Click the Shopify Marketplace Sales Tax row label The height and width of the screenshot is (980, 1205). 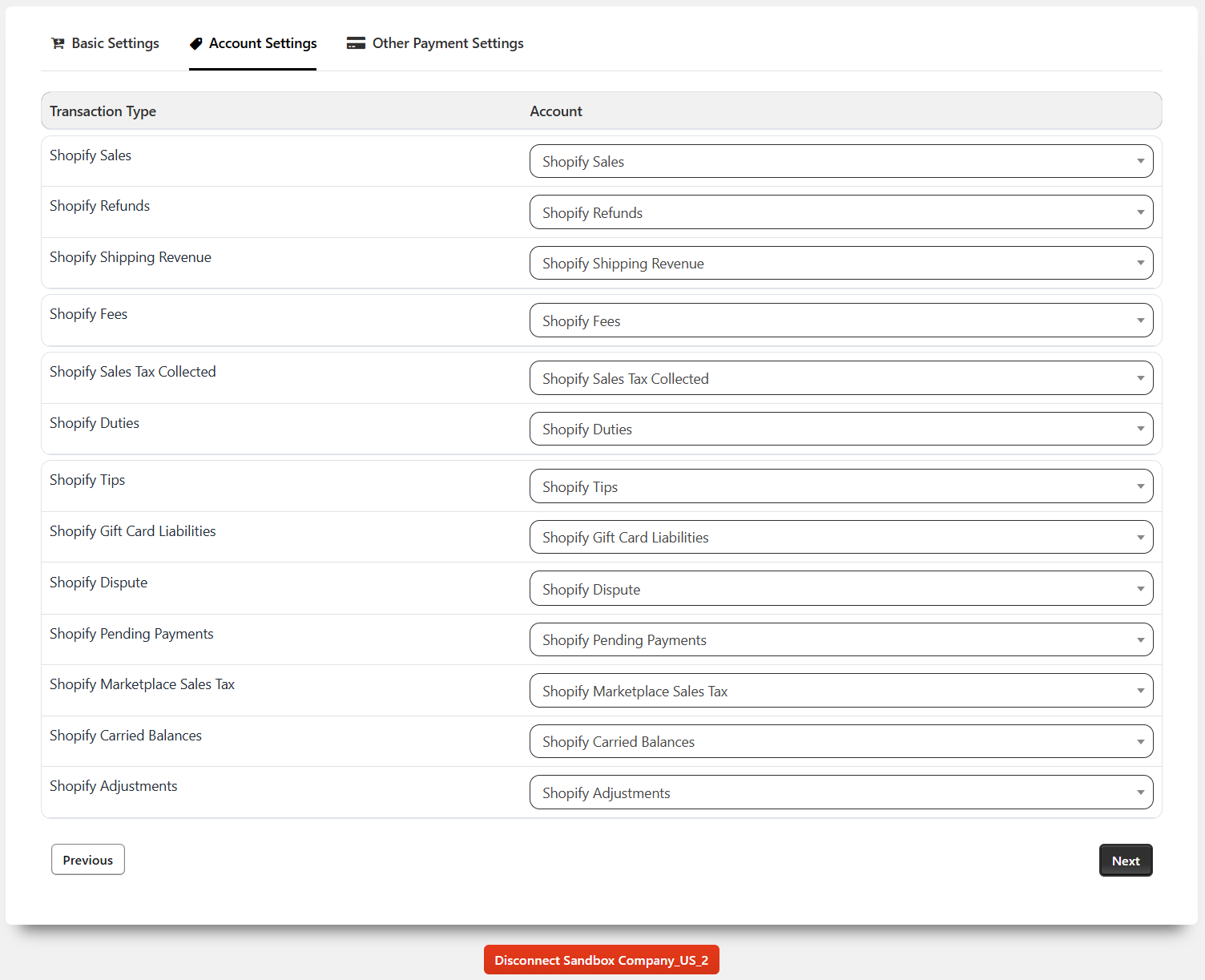coord(142,684)
